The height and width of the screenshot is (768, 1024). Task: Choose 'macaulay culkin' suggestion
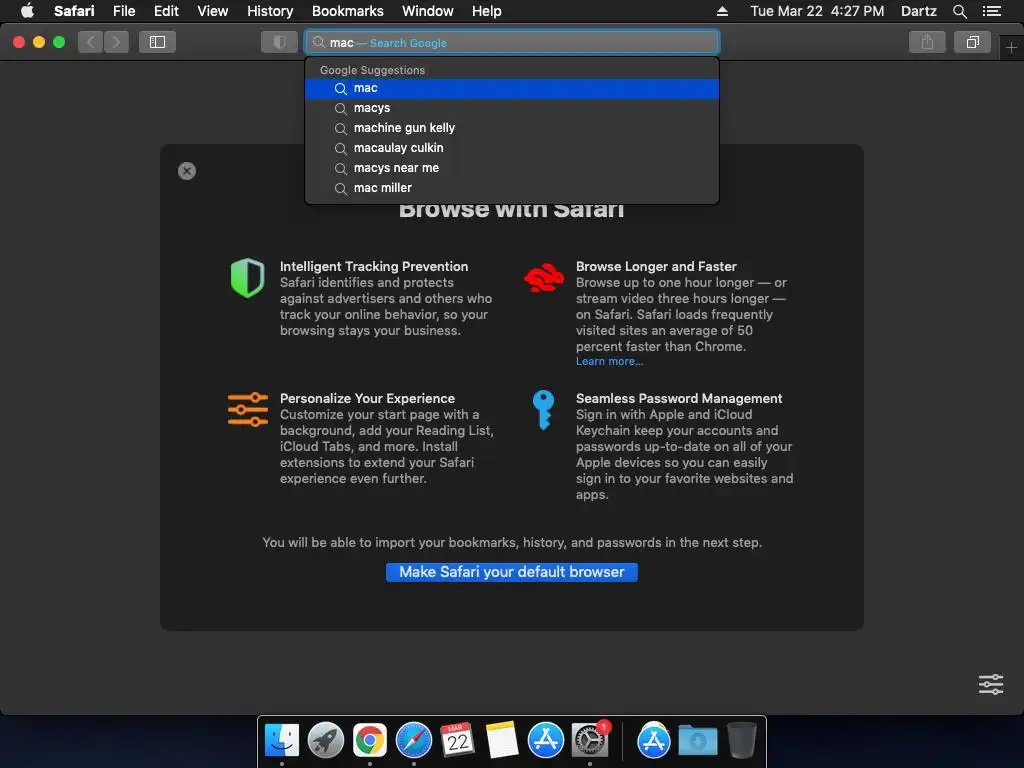pyautogui.click(x=512, y=148)
